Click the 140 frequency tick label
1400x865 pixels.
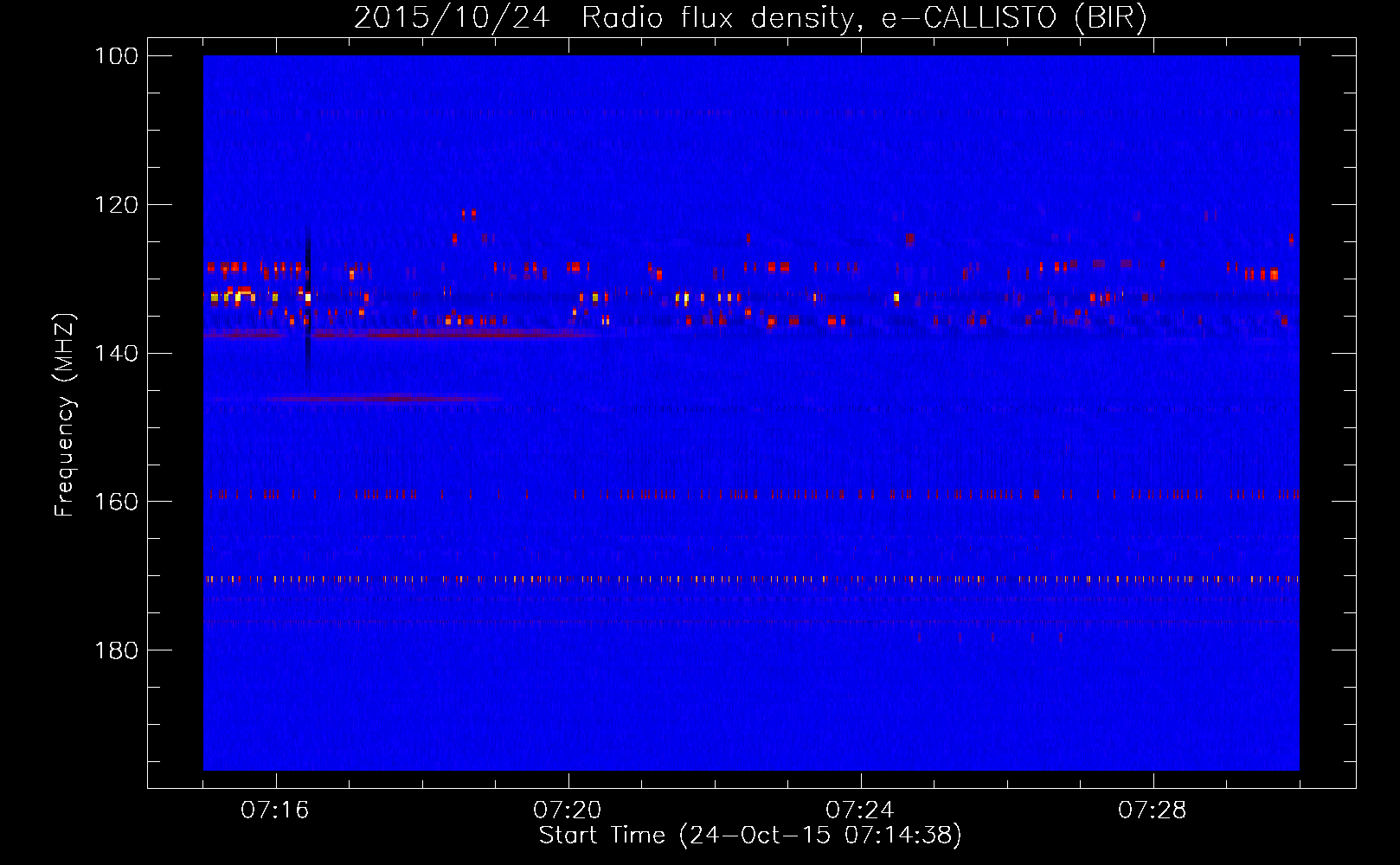pyautogui.click(x=117, y=353)
